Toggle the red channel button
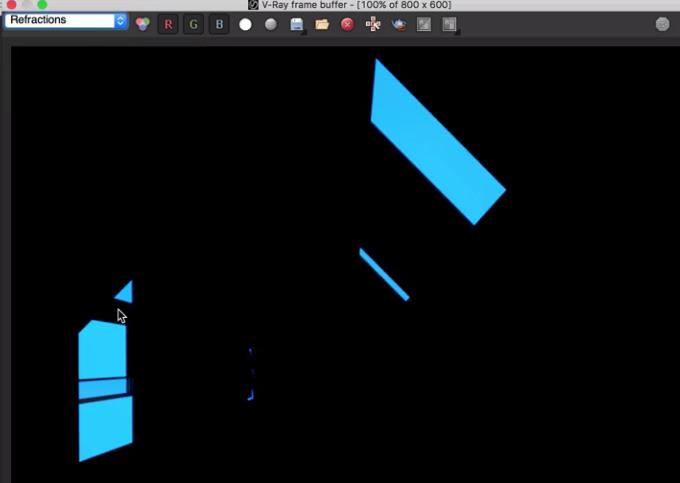This screenshot has width=680, height=483. pos(168,24)
